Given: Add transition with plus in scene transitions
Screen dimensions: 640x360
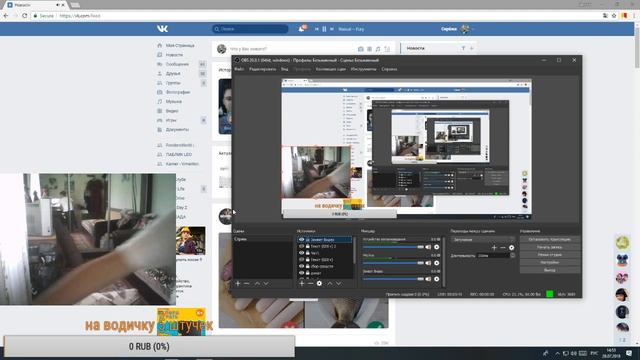Looking at the screenshot, I should pos(494,247).
